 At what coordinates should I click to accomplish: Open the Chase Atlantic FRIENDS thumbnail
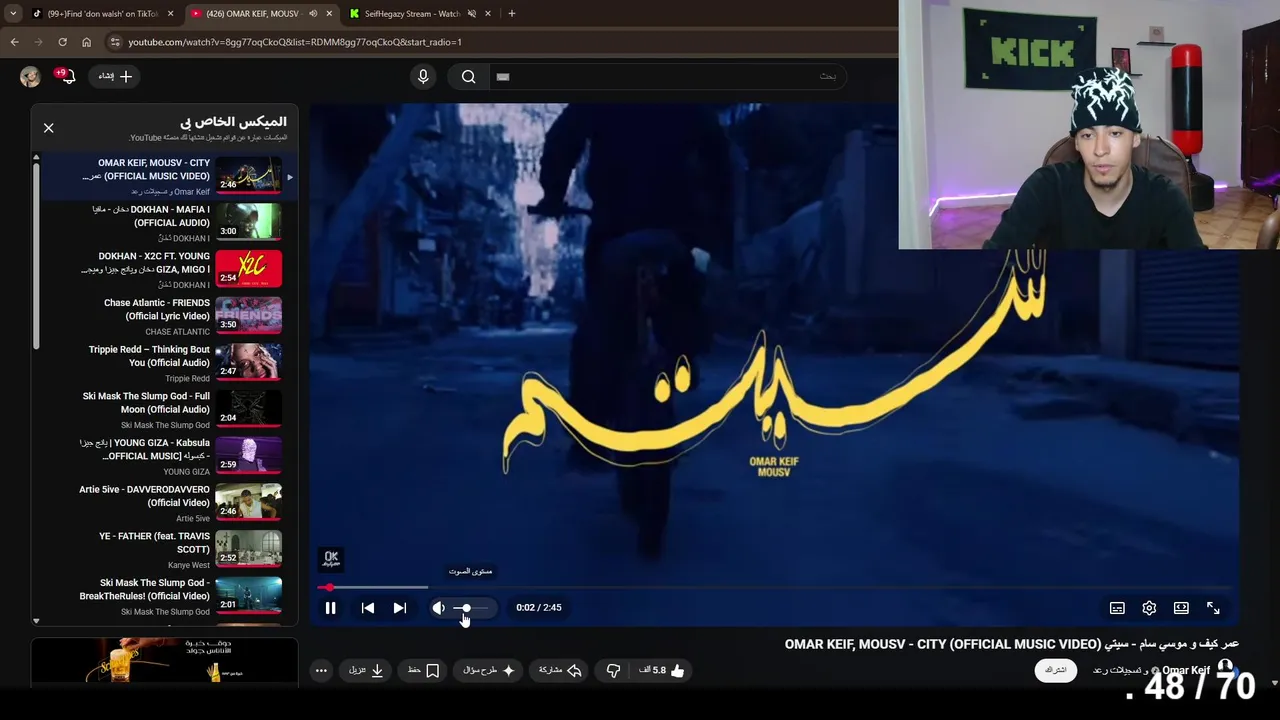point(248,315)
